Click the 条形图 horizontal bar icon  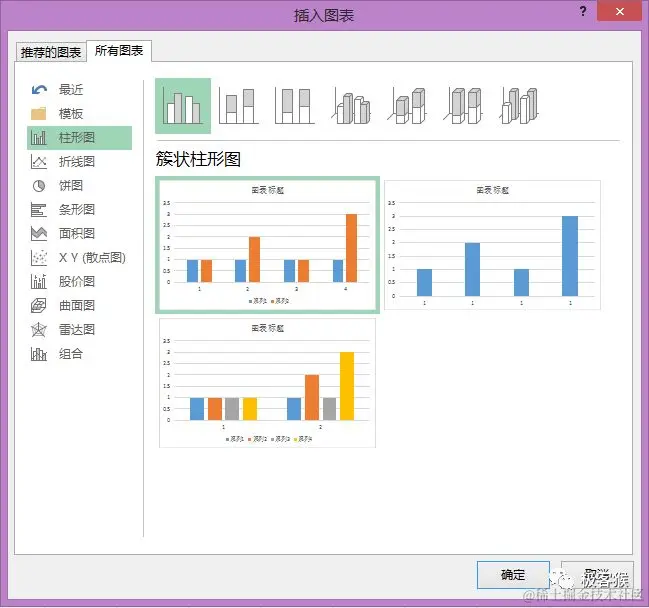click(38, 210)
